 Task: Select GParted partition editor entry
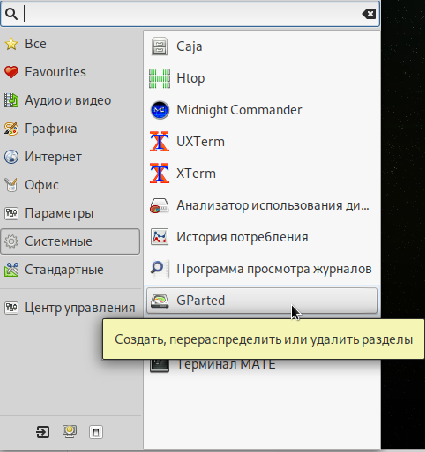click(x=262, y=300)
